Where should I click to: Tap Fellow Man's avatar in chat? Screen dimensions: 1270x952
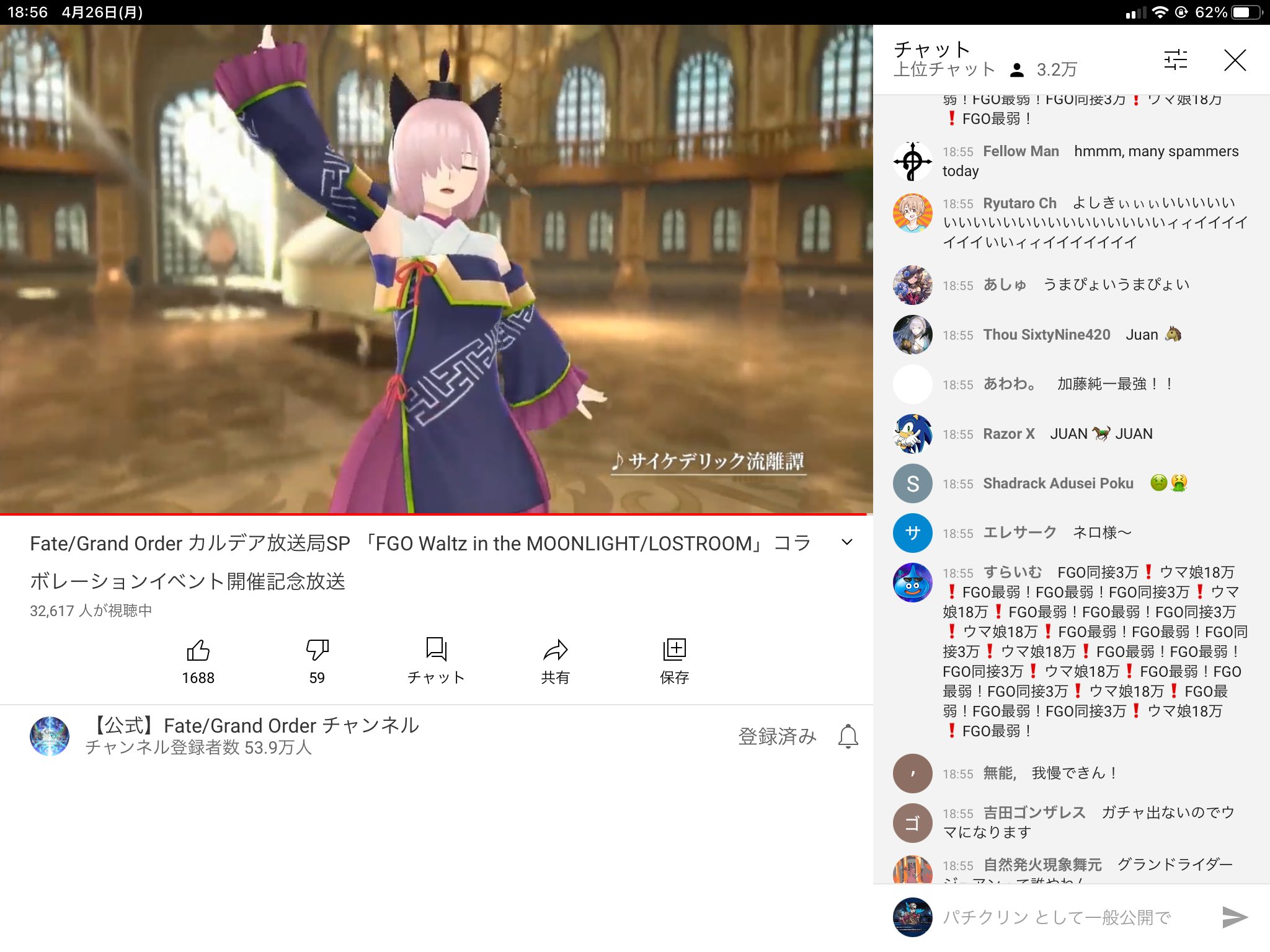coord(912,161)
